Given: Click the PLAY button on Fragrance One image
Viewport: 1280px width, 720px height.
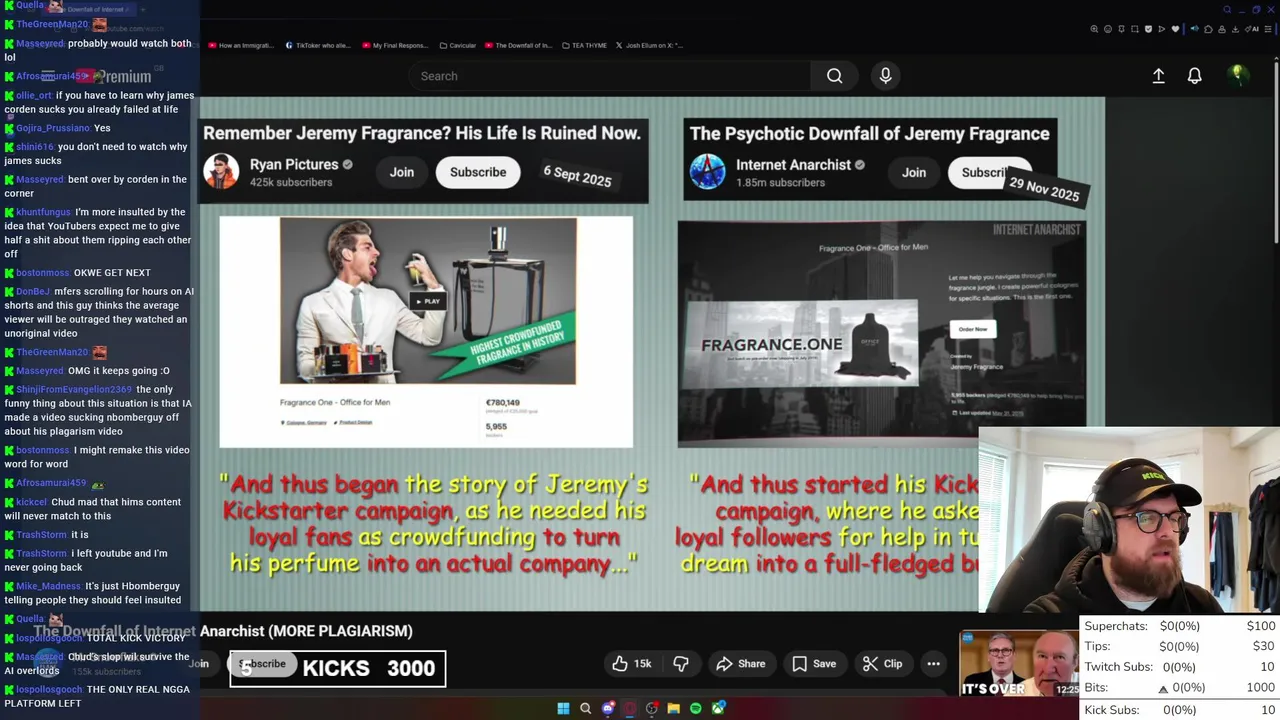Looking at the screenshot, I should click(x=427, y=301).
